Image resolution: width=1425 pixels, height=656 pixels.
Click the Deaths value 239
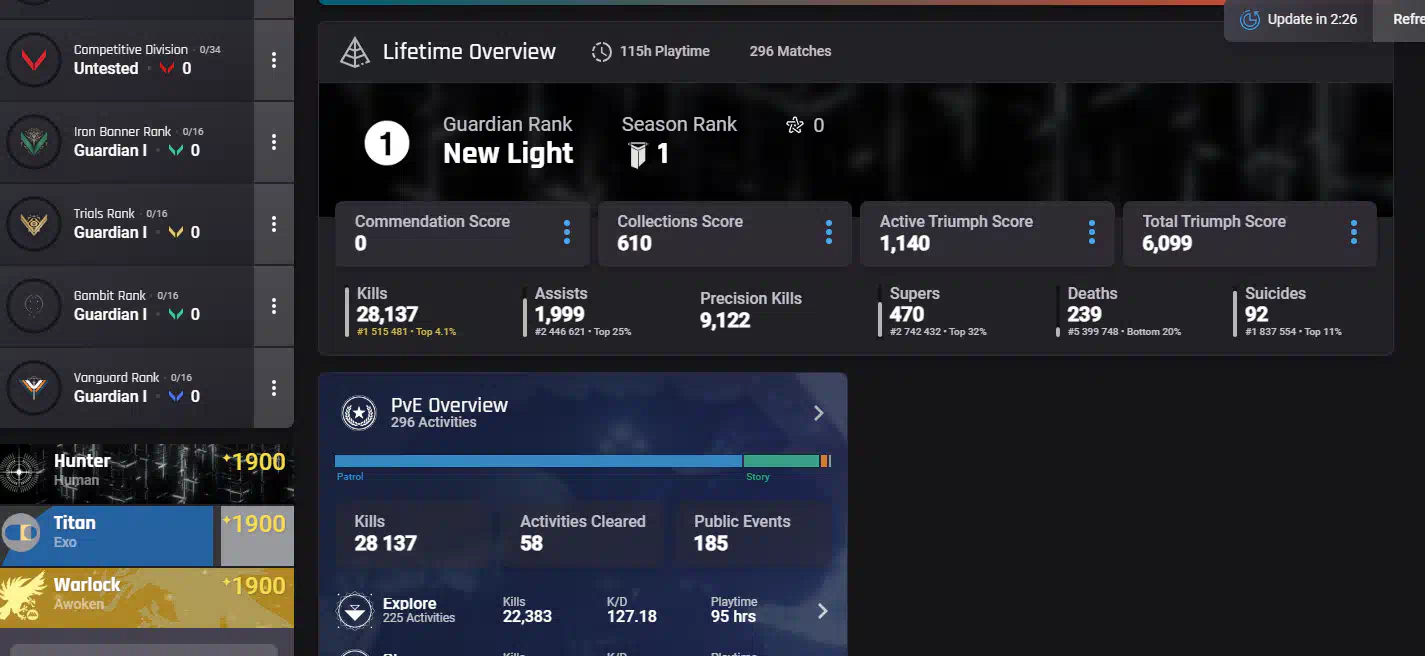1084,314
